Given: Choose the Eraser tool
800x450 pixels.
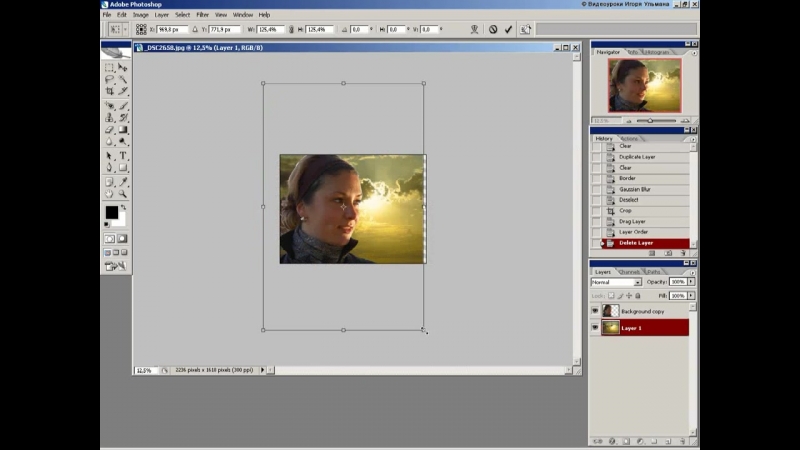Looking at the screenshot, I should pos(110,129).
